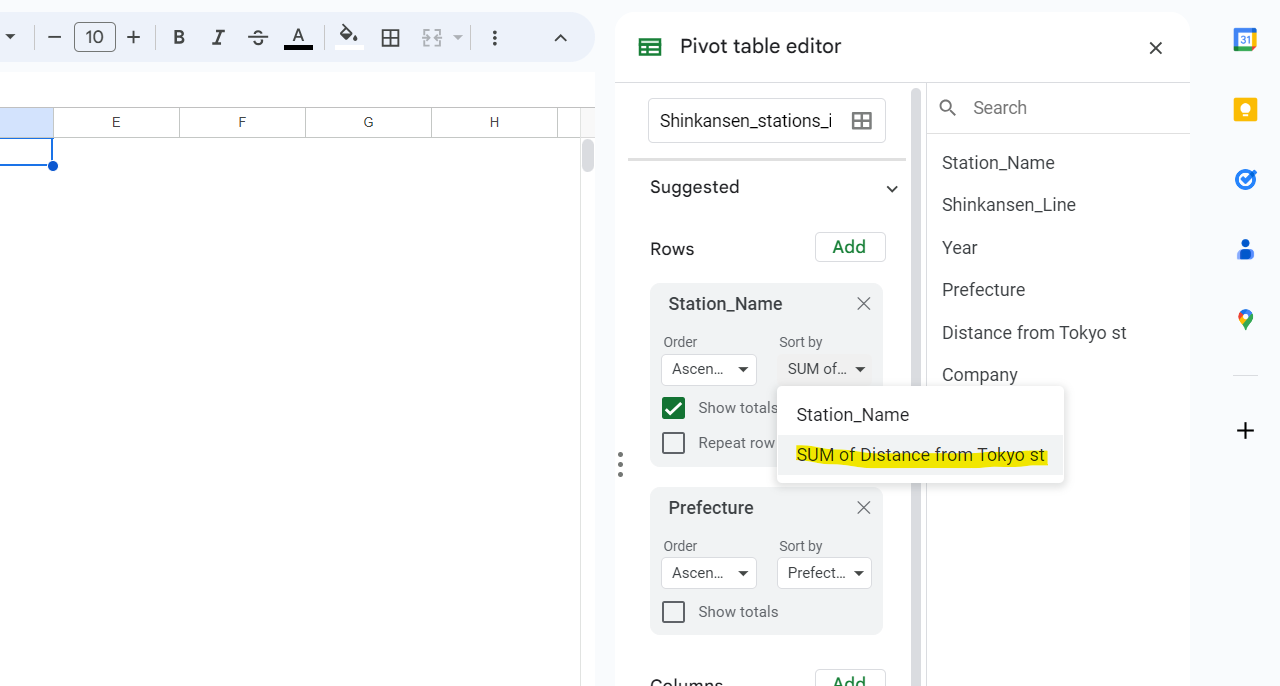This screenshot has height=686, width=1280.
Task: Open the cell borders tool
Action: 391,38
